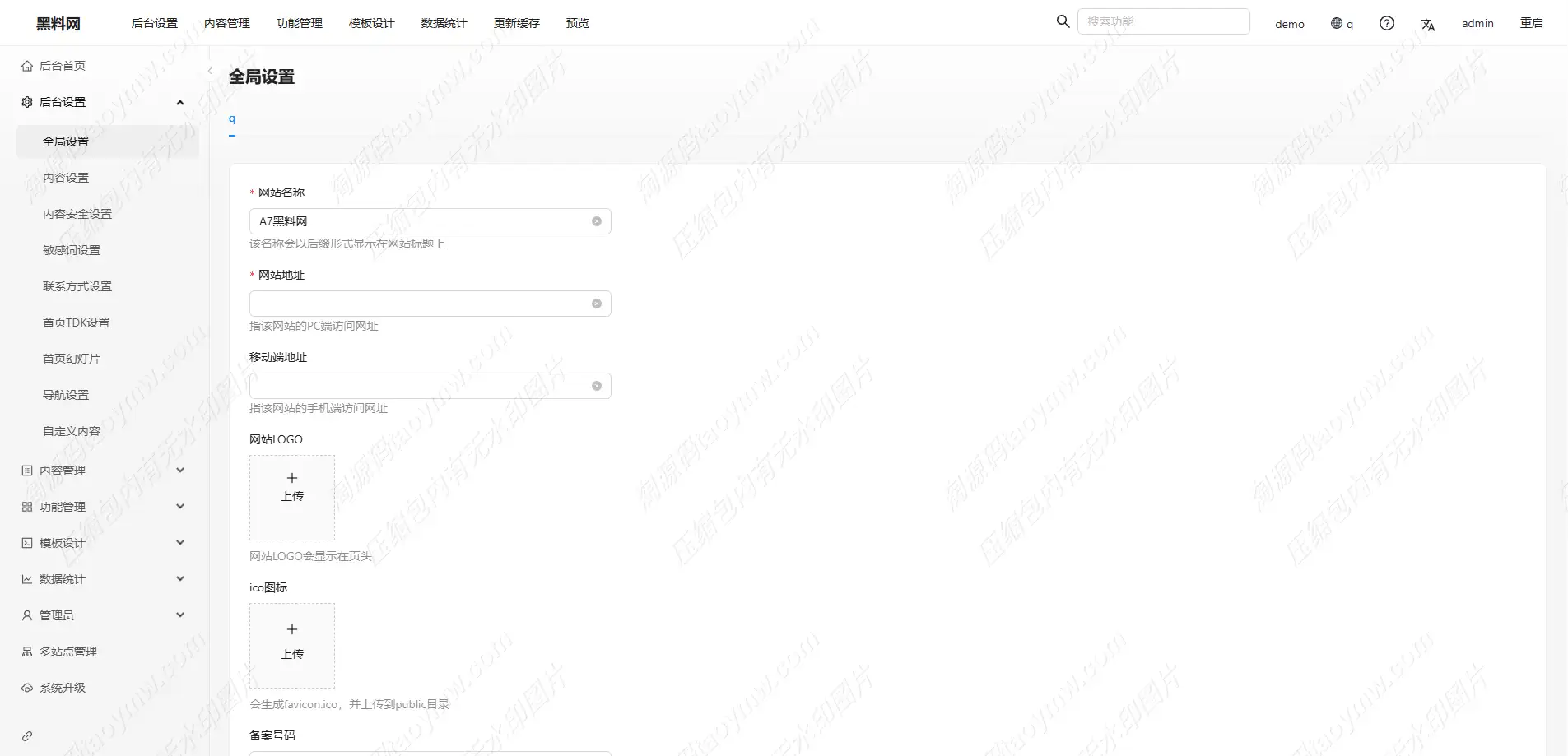Clear the 网站名称 field with x icon
Viewport: 1568px width, 756px height.
[597, 221]
